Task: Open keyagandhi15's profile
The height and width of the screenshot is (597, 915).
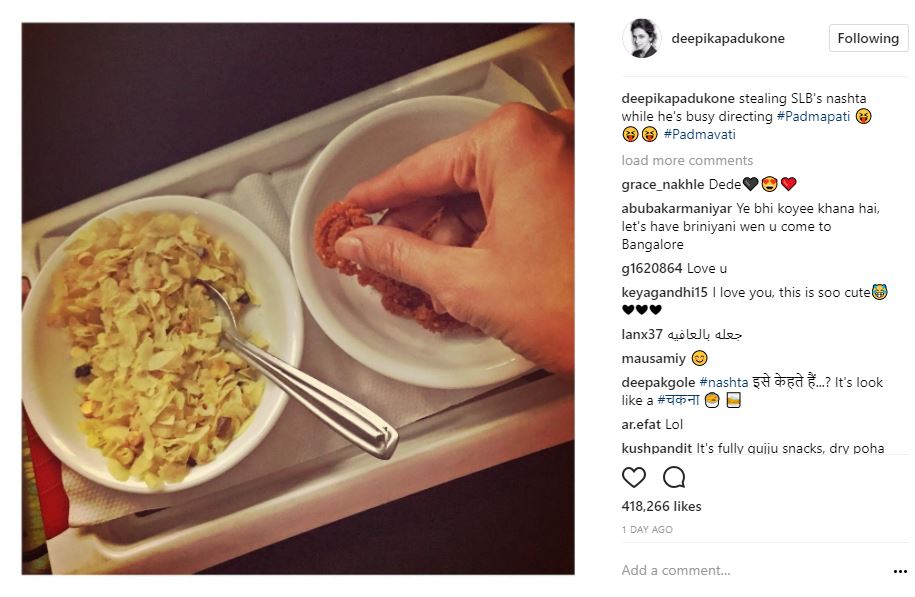Action: click(x=664, y=292)
